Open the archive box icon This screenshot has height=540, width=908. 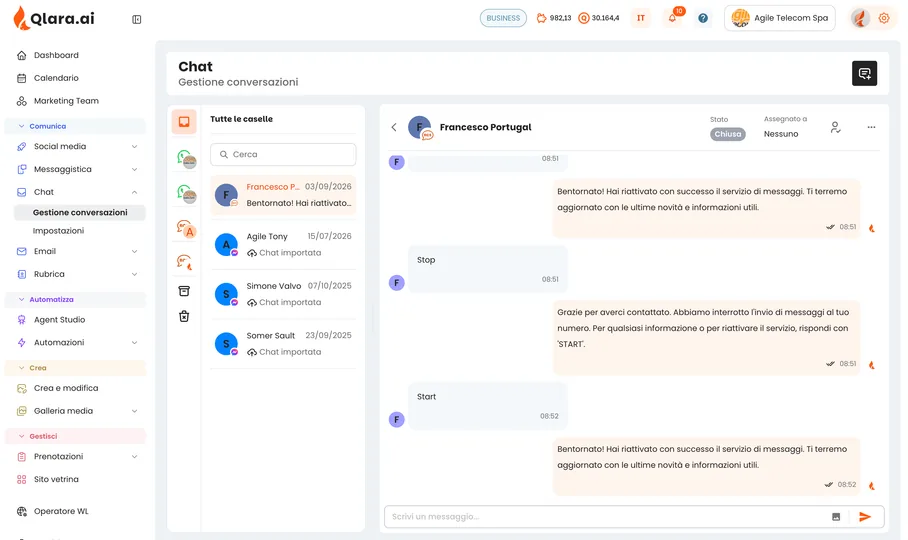pos(184,291)
